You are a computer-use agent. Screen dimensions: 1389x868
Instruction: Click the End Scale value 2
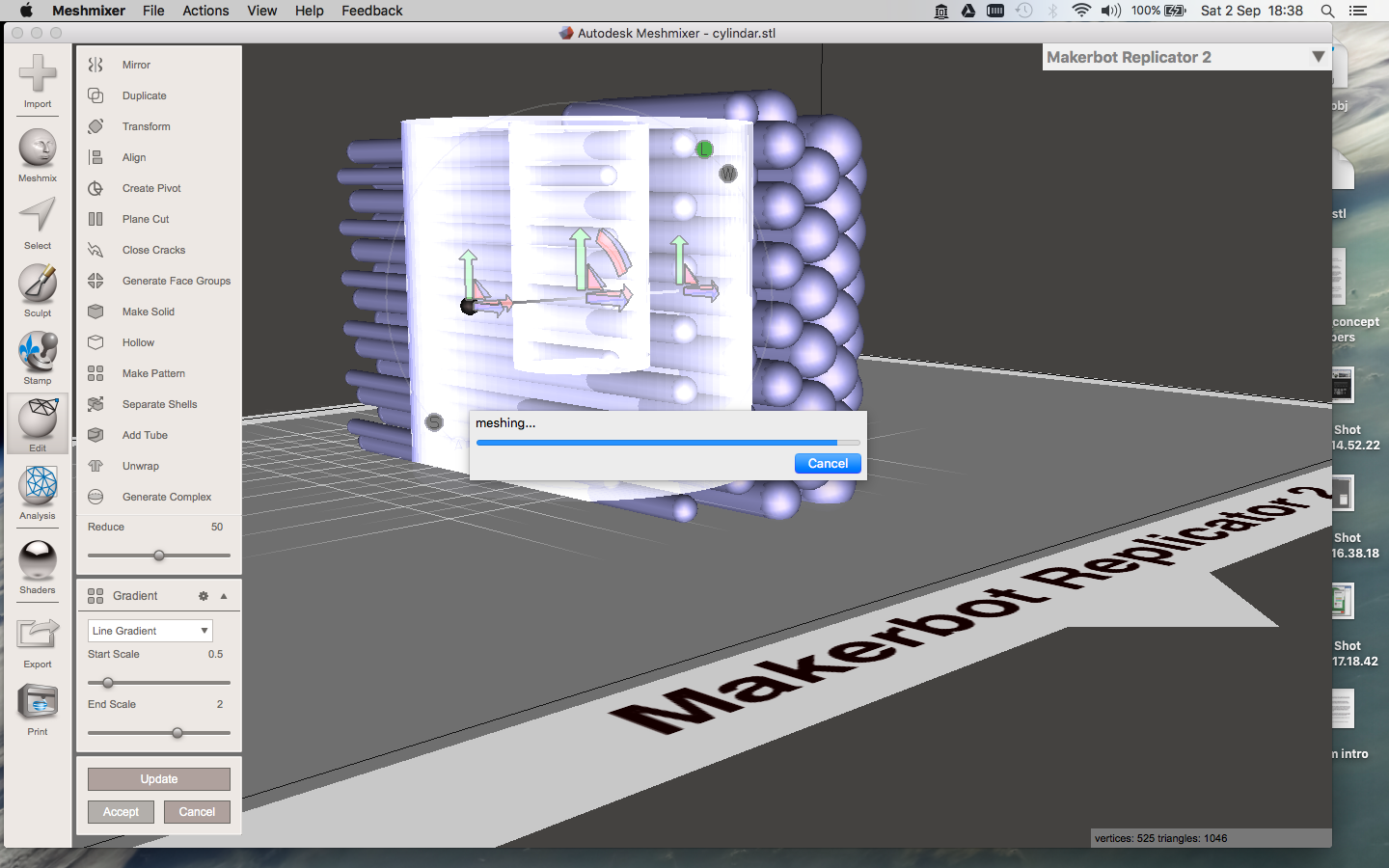[x=220, y=704]
